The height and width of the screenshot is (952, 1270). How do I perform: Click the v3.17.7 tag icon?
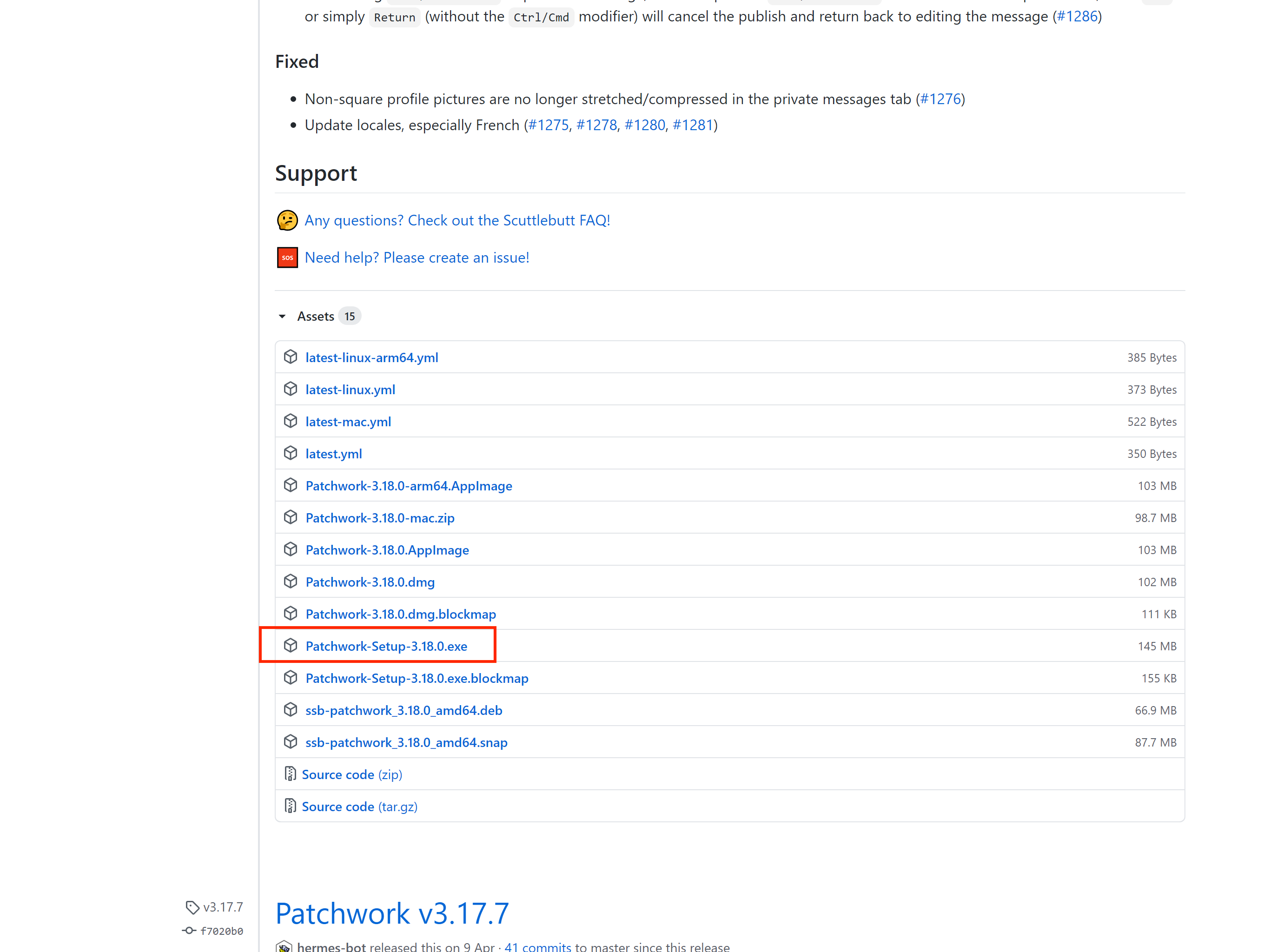pyautogui.click(x=192, y=907)
